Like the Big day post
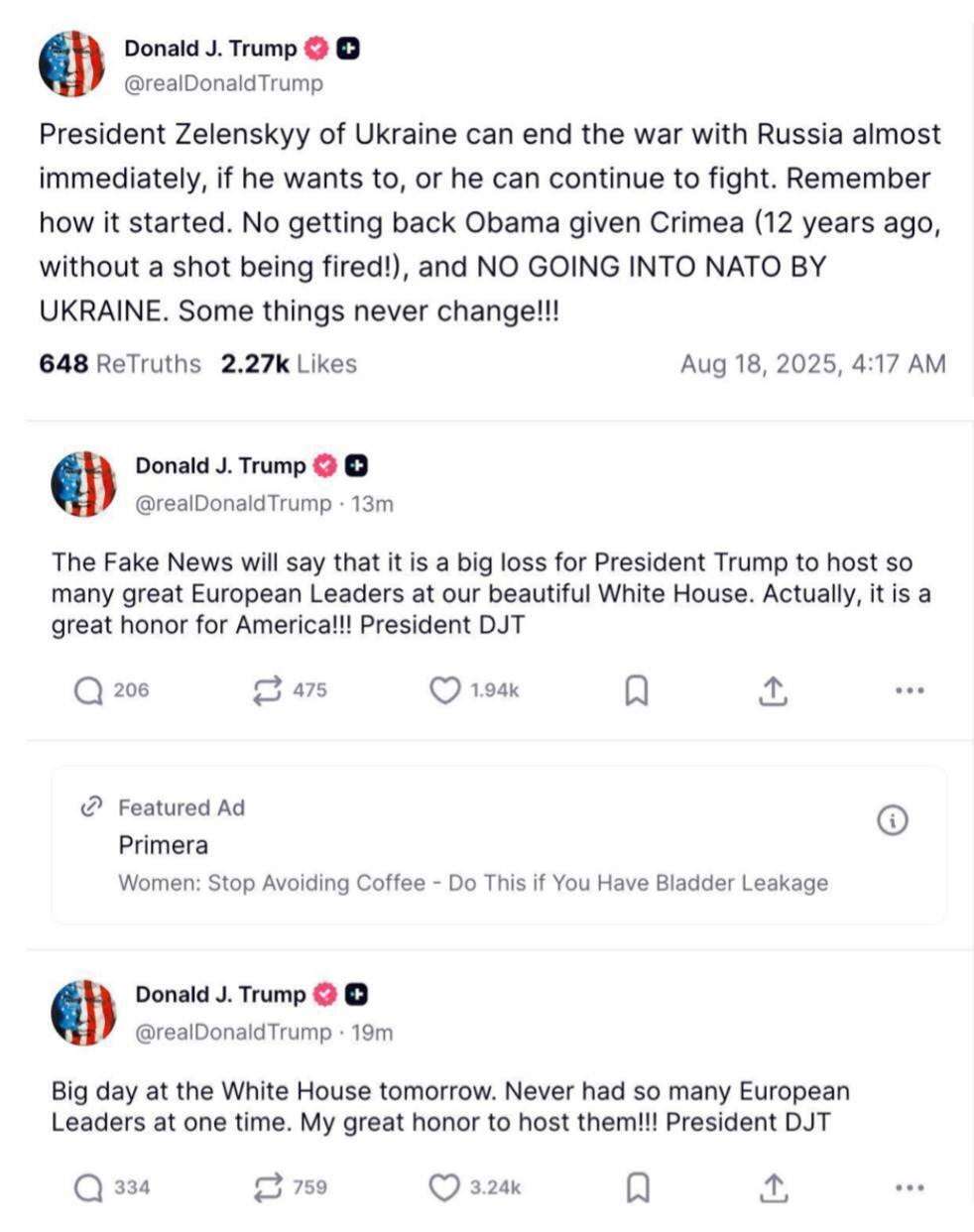 tap(444, 1187)
